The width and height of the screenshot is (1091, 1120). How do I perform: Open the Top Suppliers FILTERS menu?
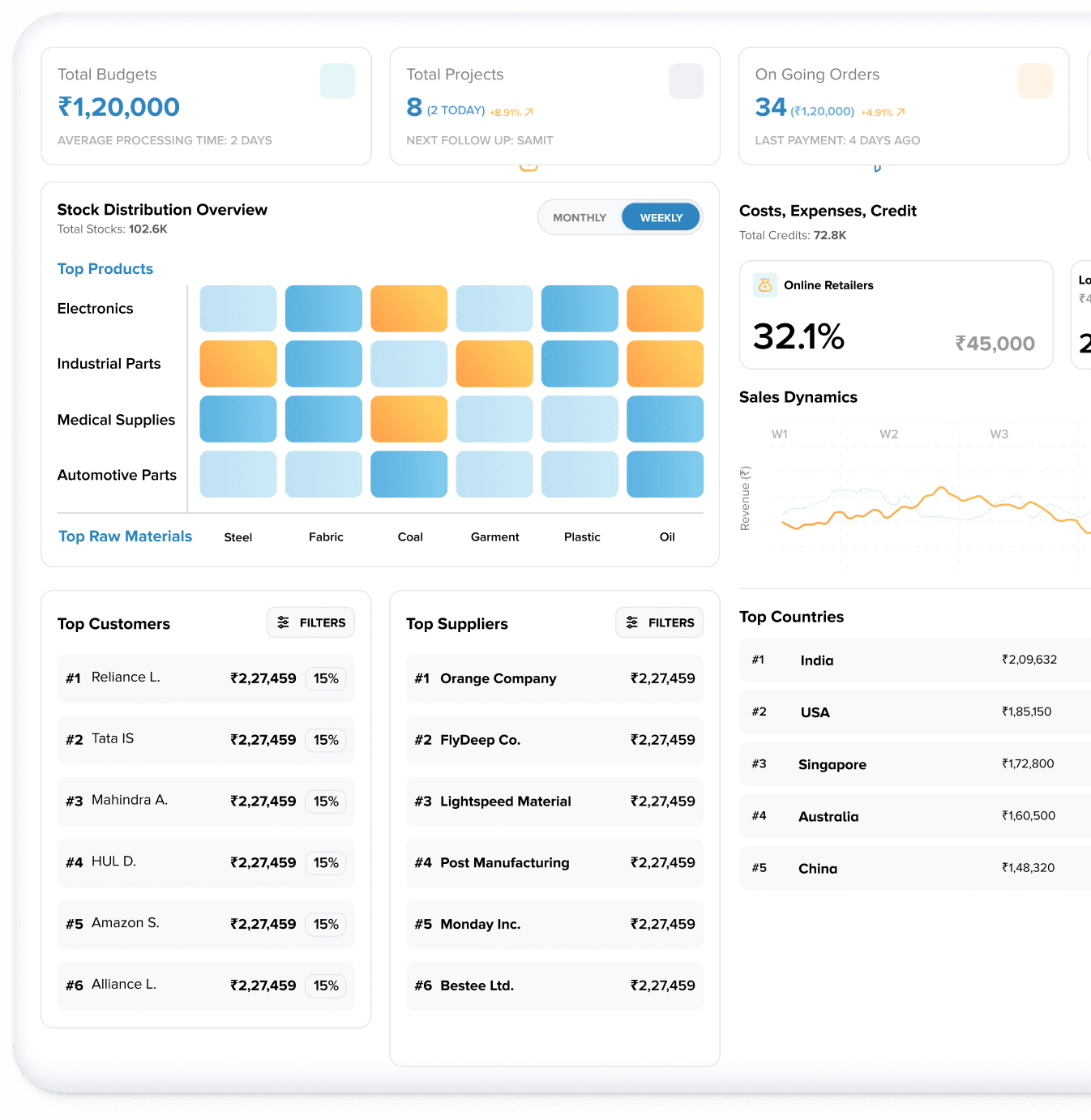pyautogui.click(x=659, y=622)
